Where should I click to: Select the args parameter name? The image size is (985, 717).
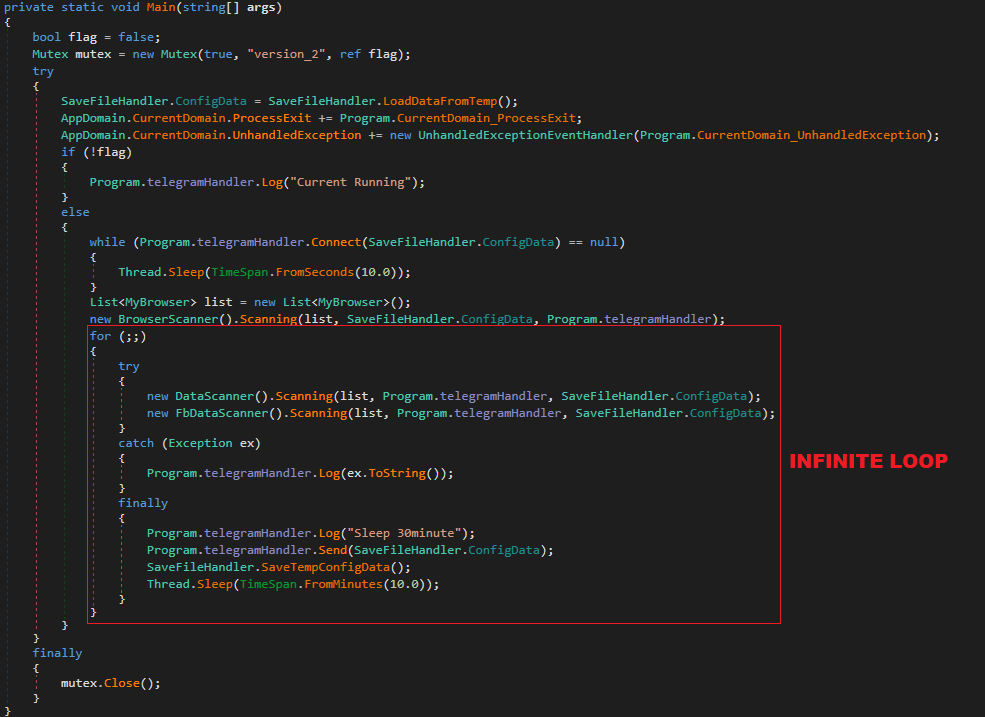coord(261,8)
